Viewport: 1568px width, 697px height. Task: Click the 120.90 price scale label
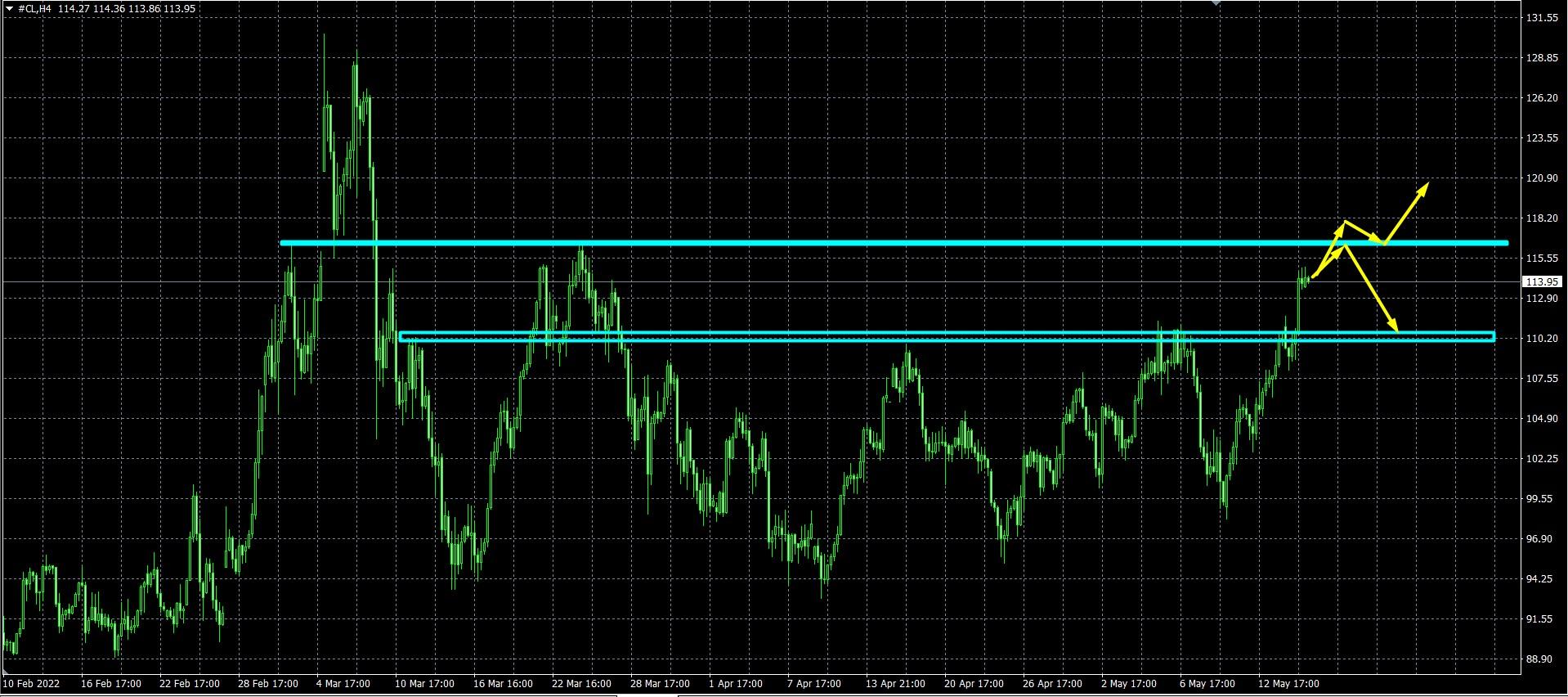click(x=1541, y=178)
